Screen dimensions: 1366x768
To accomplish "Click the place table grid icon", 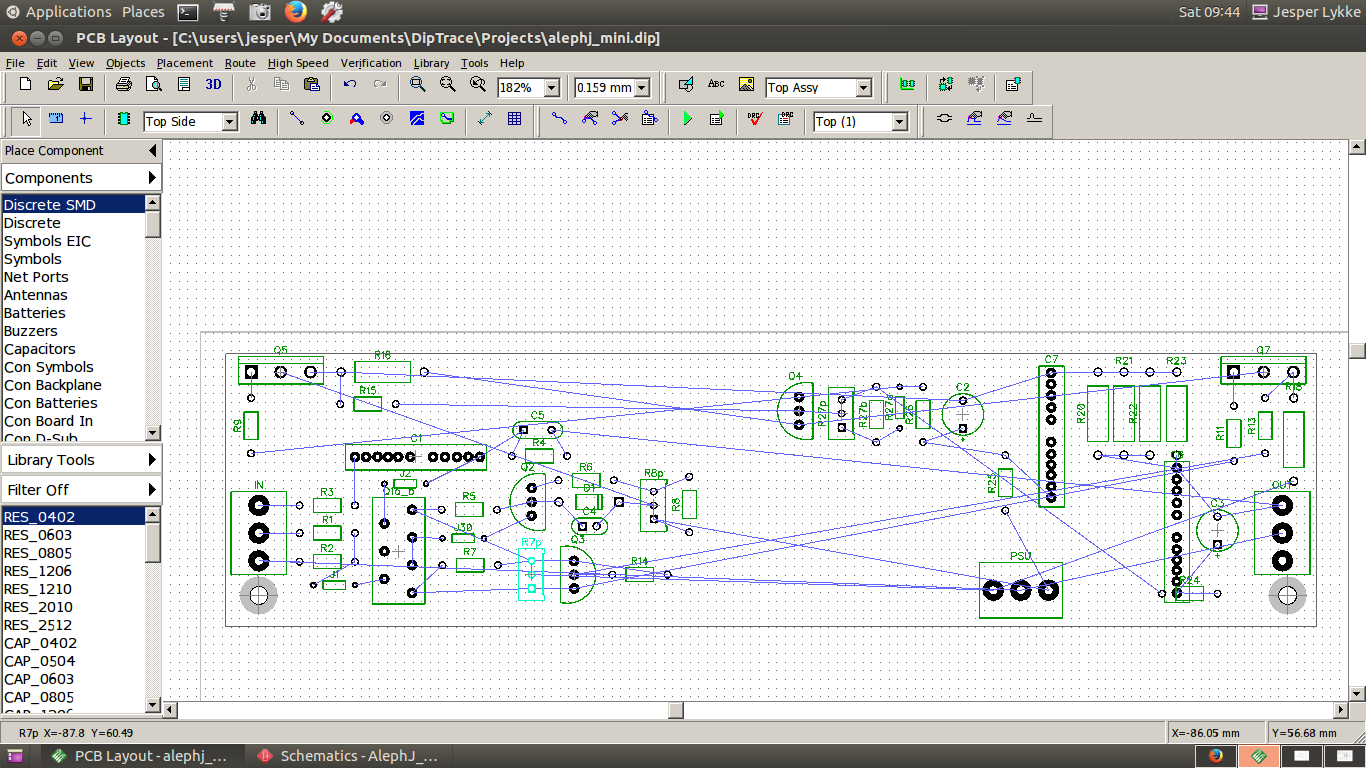I will tap(514, 119).
